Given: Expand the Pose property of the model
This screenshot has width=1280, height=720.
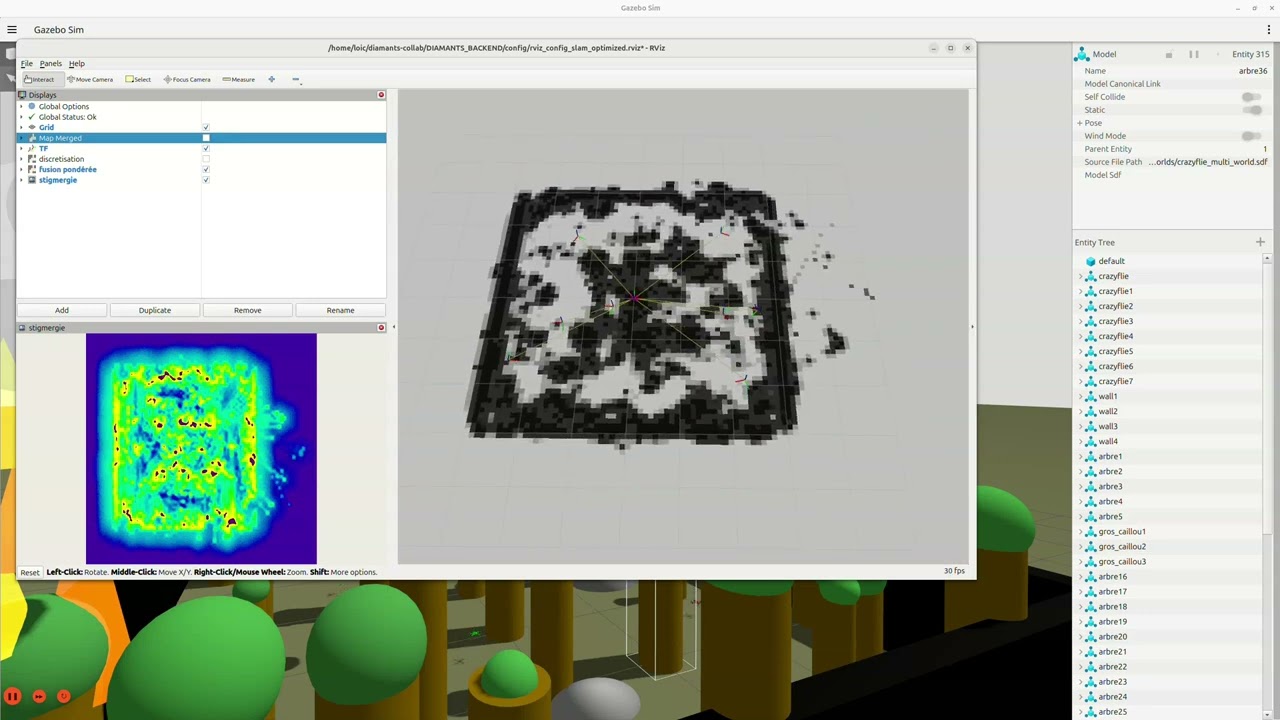Looking at the screenshot, I should [x=1077, y=122].
